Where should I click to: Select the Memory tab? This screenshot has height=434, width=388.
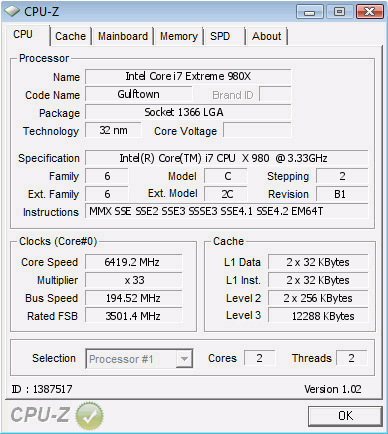tap(179, 36)
